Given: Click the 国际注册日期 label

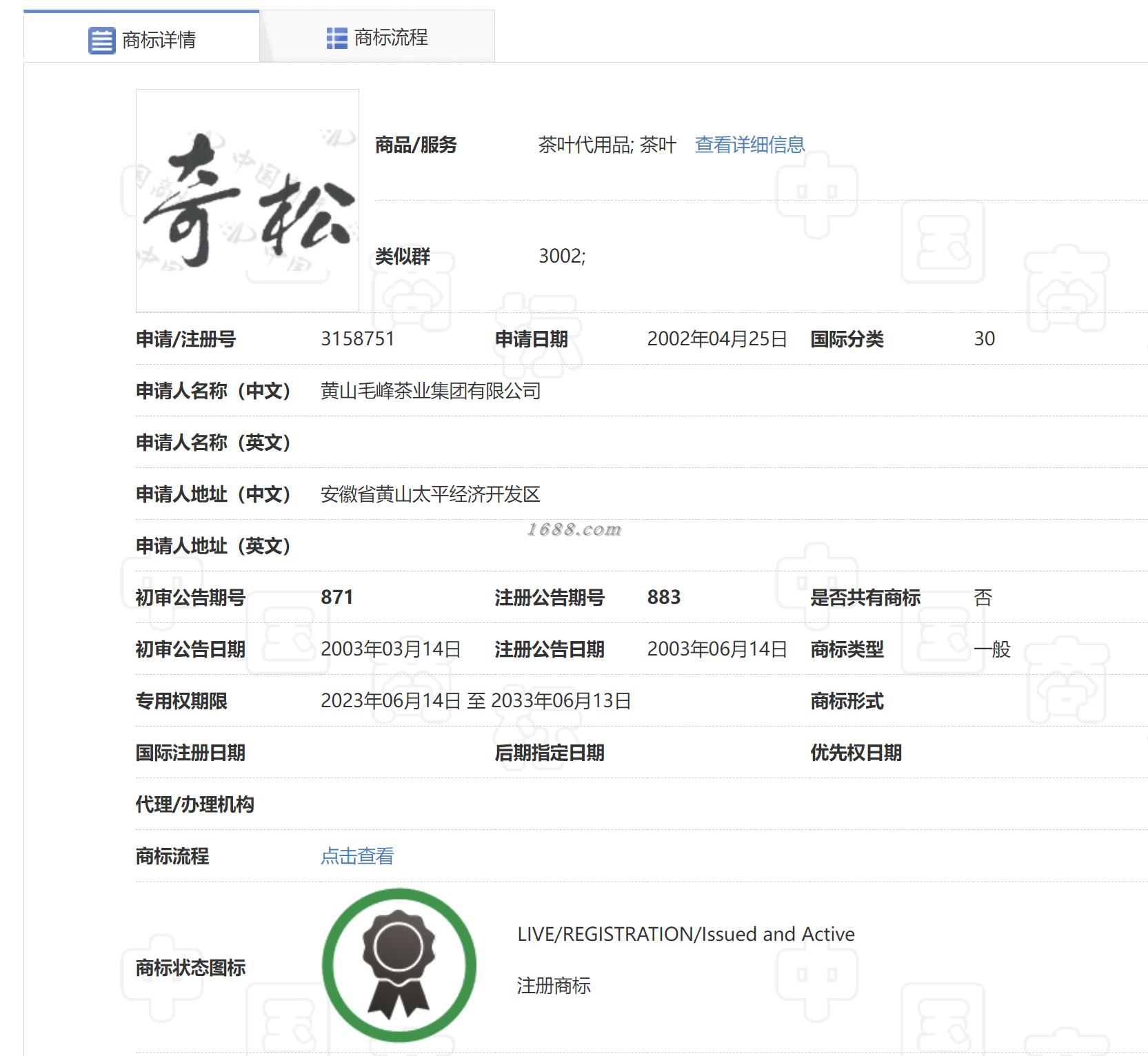Looking at the screenshot, I should click(190, 753).
